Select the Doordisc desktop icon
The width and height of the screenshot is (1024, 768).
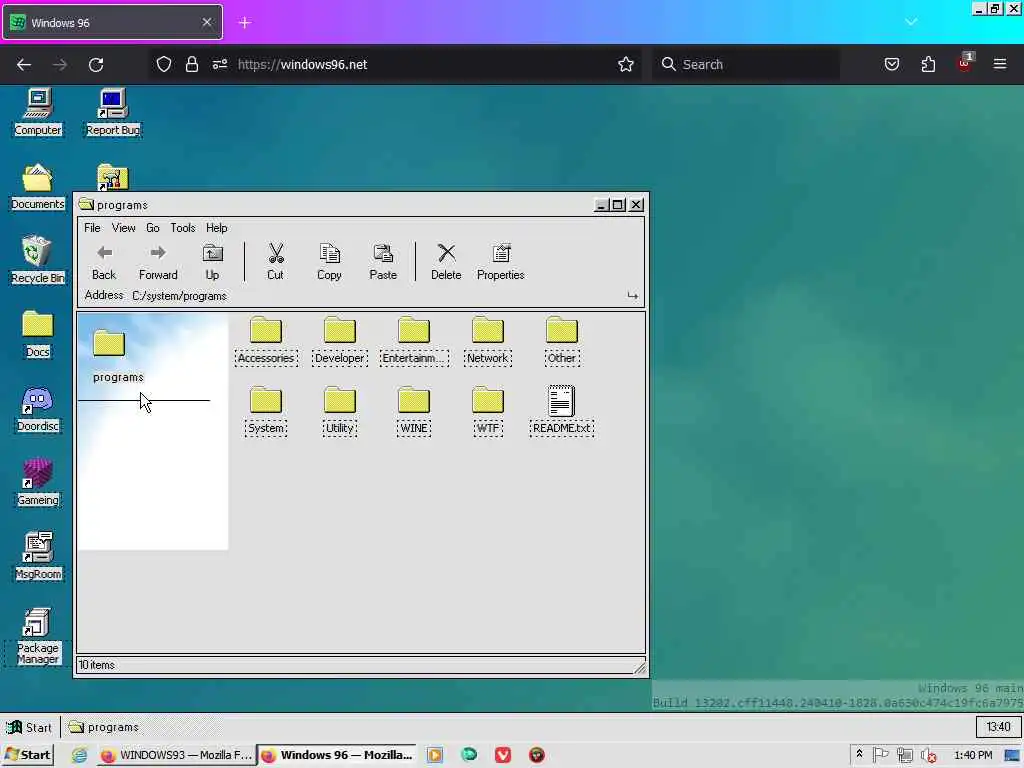pos(38,409)
